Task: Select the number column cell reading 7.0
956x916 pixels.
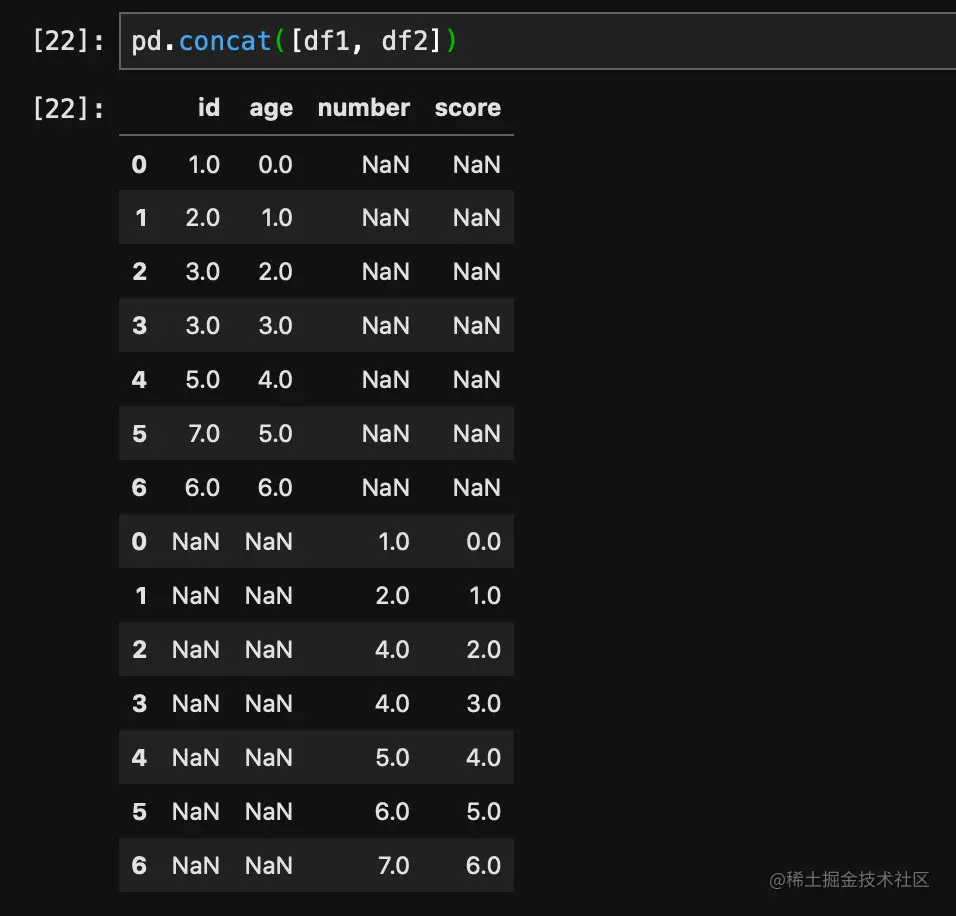Action: [x=394, y=865]
